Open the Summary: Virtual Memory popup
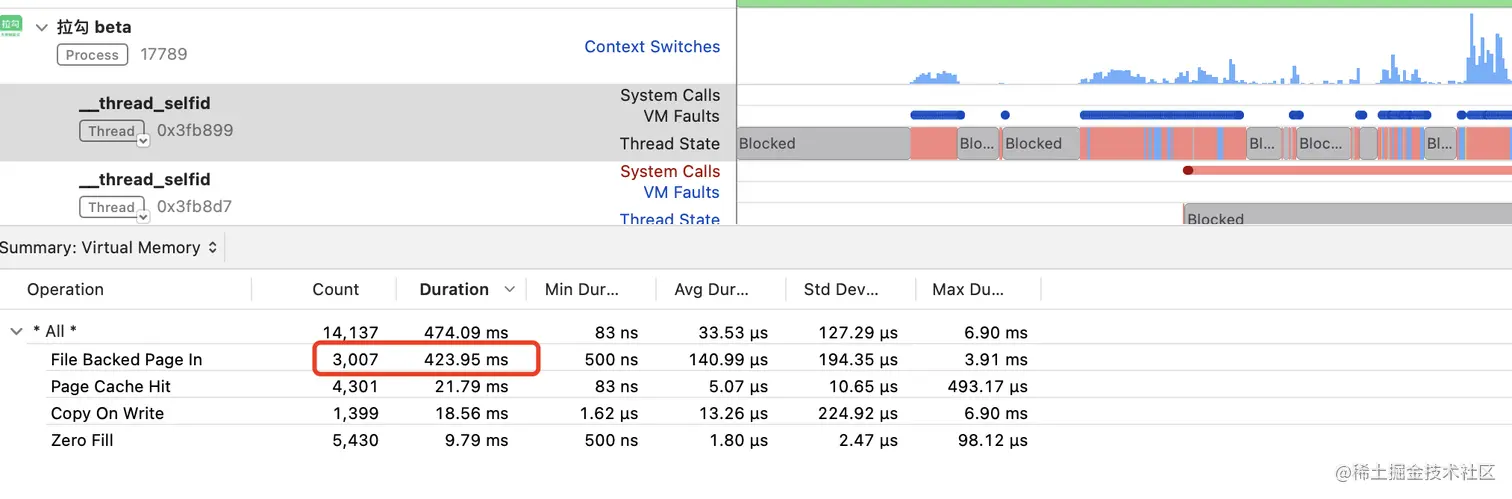 point(110,248)
